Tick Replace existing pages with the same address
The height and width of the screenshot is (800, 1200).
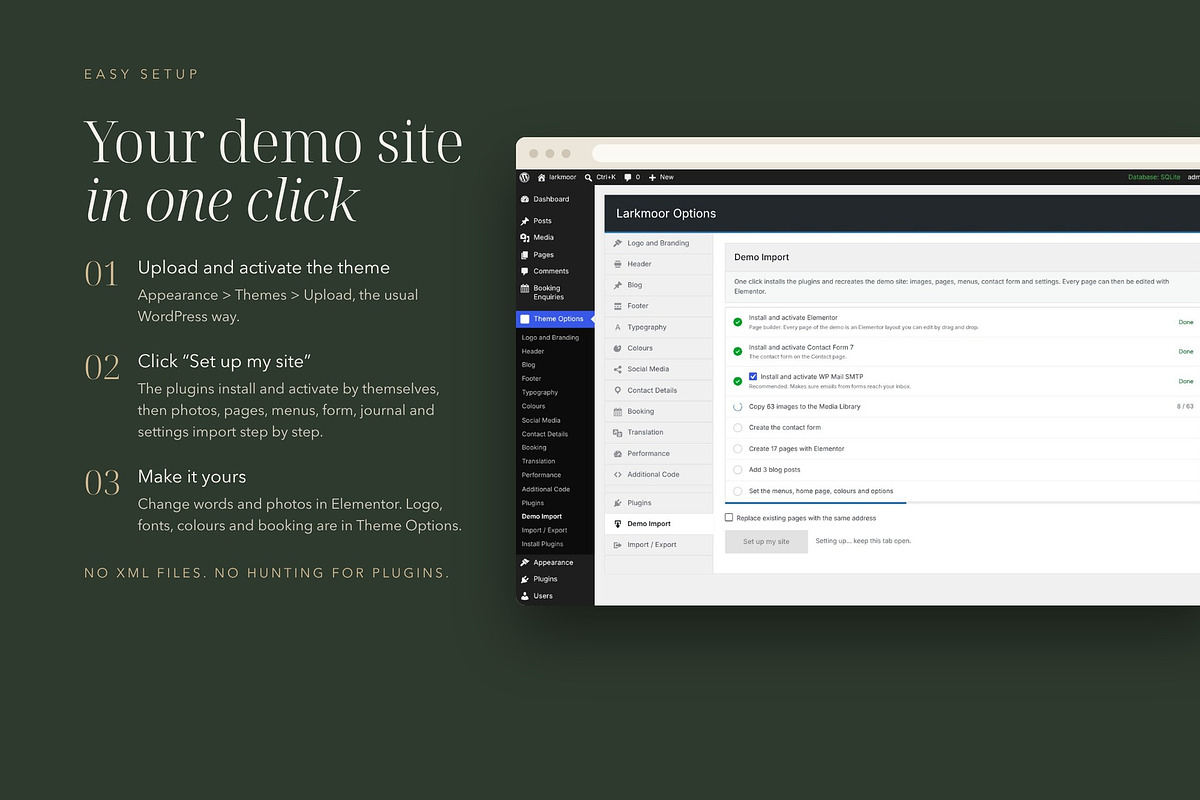click(729, 518)
